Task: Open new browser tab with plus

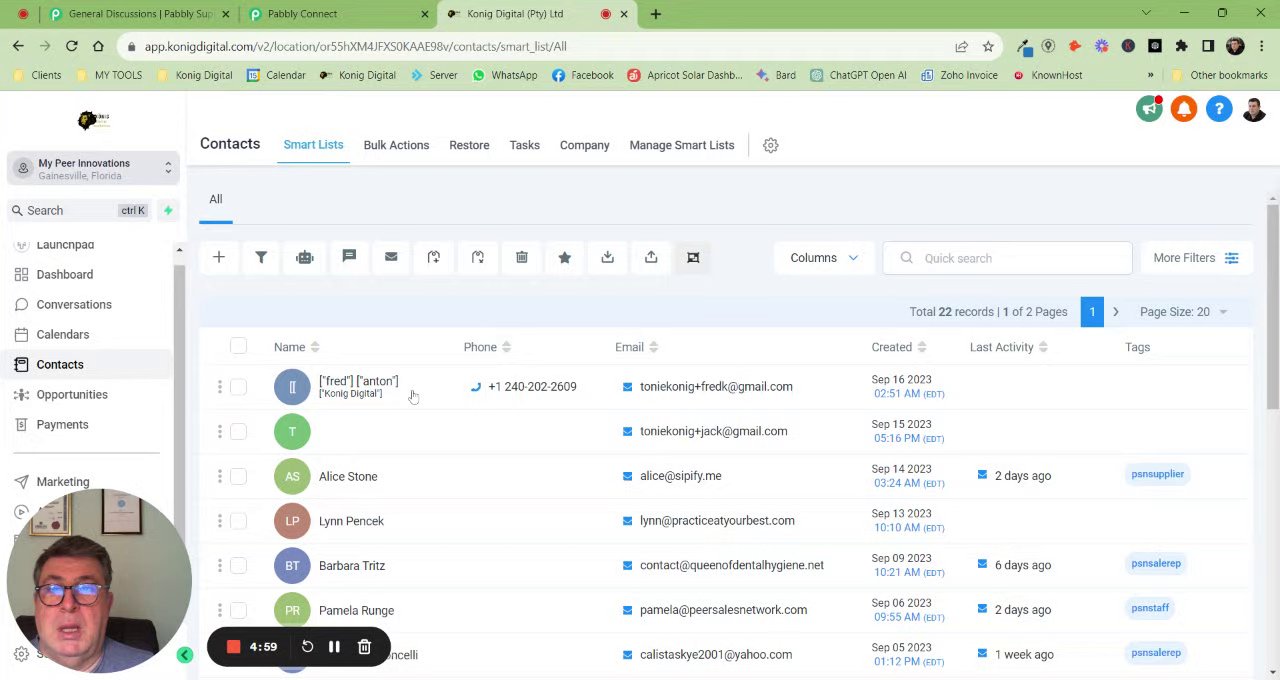Action: click(x=656, y=14)
